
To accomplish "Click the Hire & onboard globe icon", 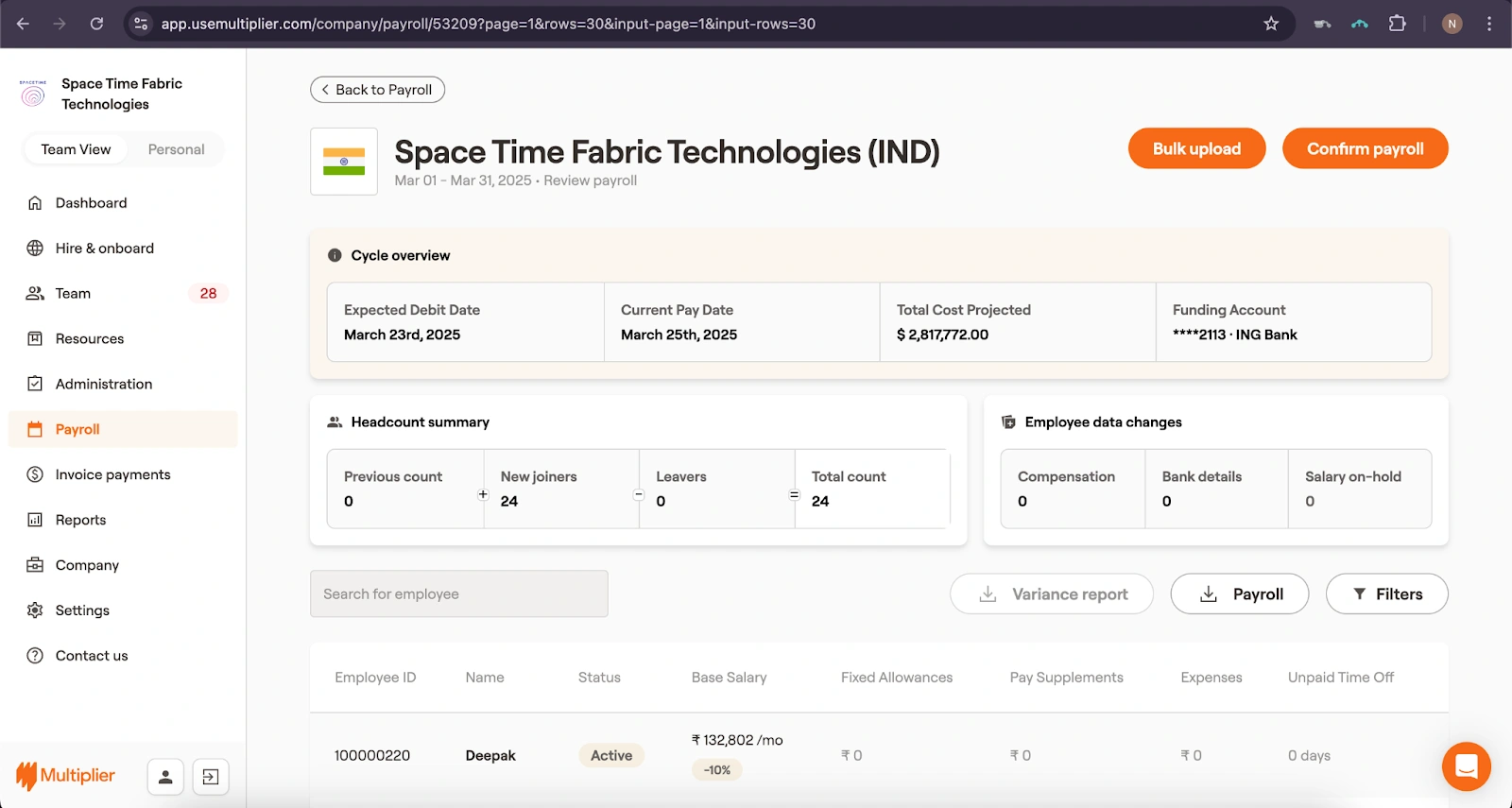I will [x=35, y=248].
